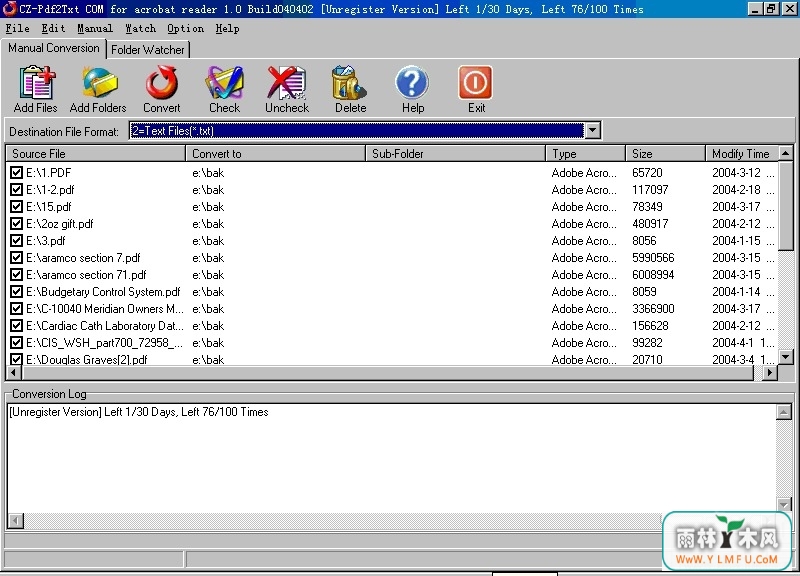Screen dimensions: 800x576
Task: Open the File menu
Action: 17,29
